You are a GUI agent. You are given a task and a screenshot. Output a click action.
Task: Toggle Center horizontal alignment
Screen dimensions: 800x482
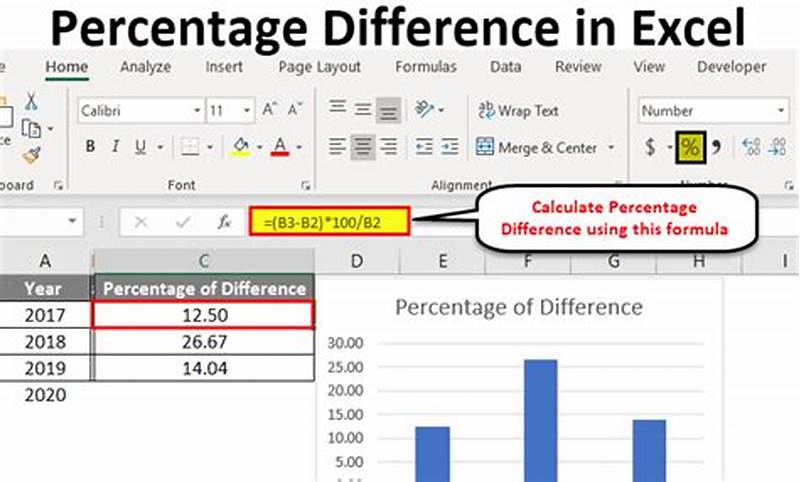[x=363, y=147]
